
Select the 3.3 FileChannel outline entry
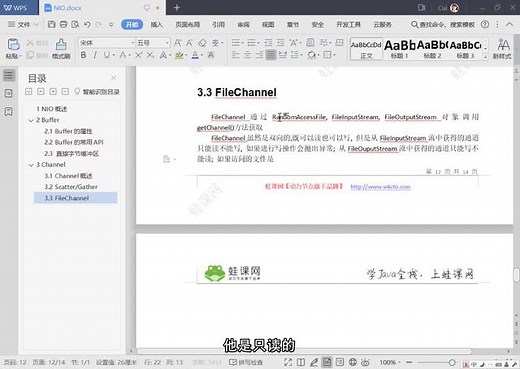75,198
